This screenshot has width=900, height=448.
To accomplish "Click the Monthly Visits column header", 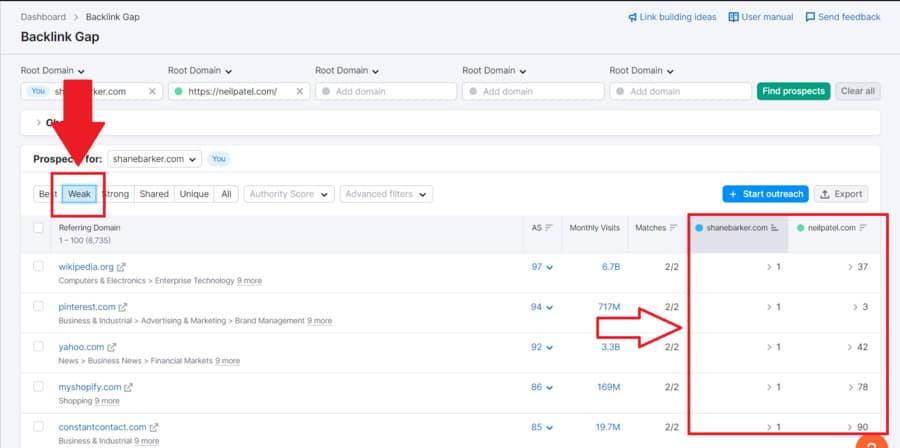I will 595,228.
